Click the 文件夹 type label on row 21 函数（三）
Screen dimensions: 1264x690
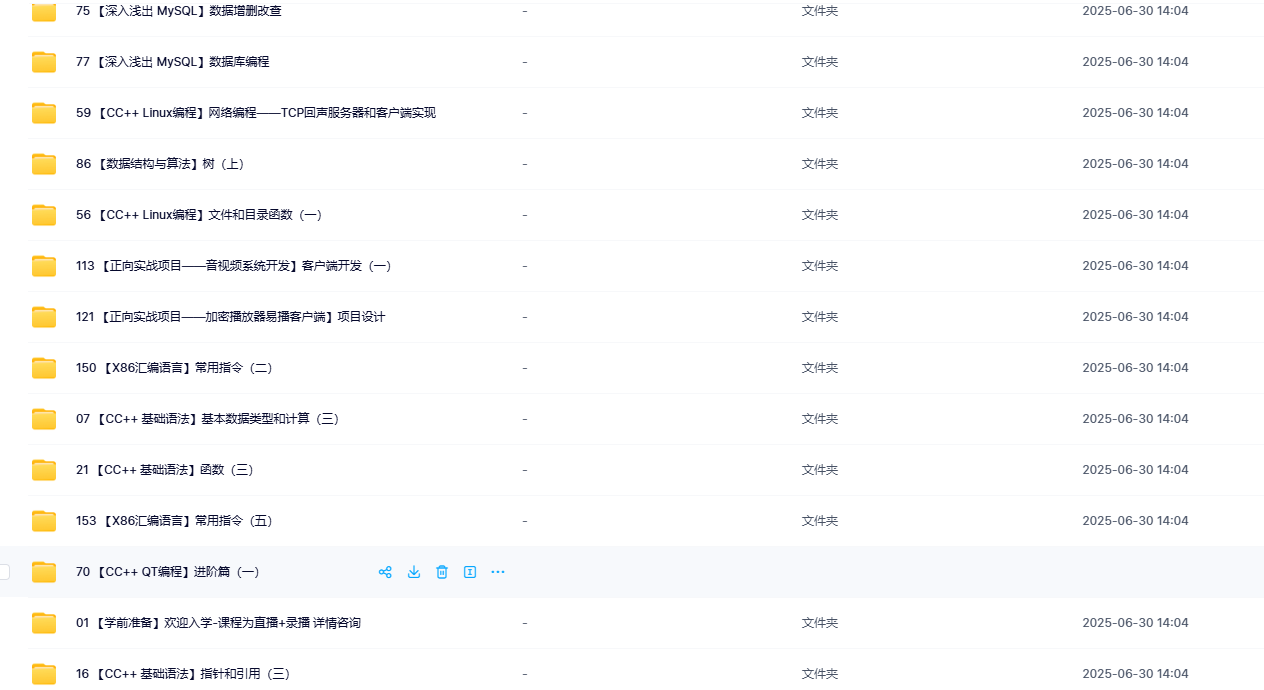coord(819,469)
